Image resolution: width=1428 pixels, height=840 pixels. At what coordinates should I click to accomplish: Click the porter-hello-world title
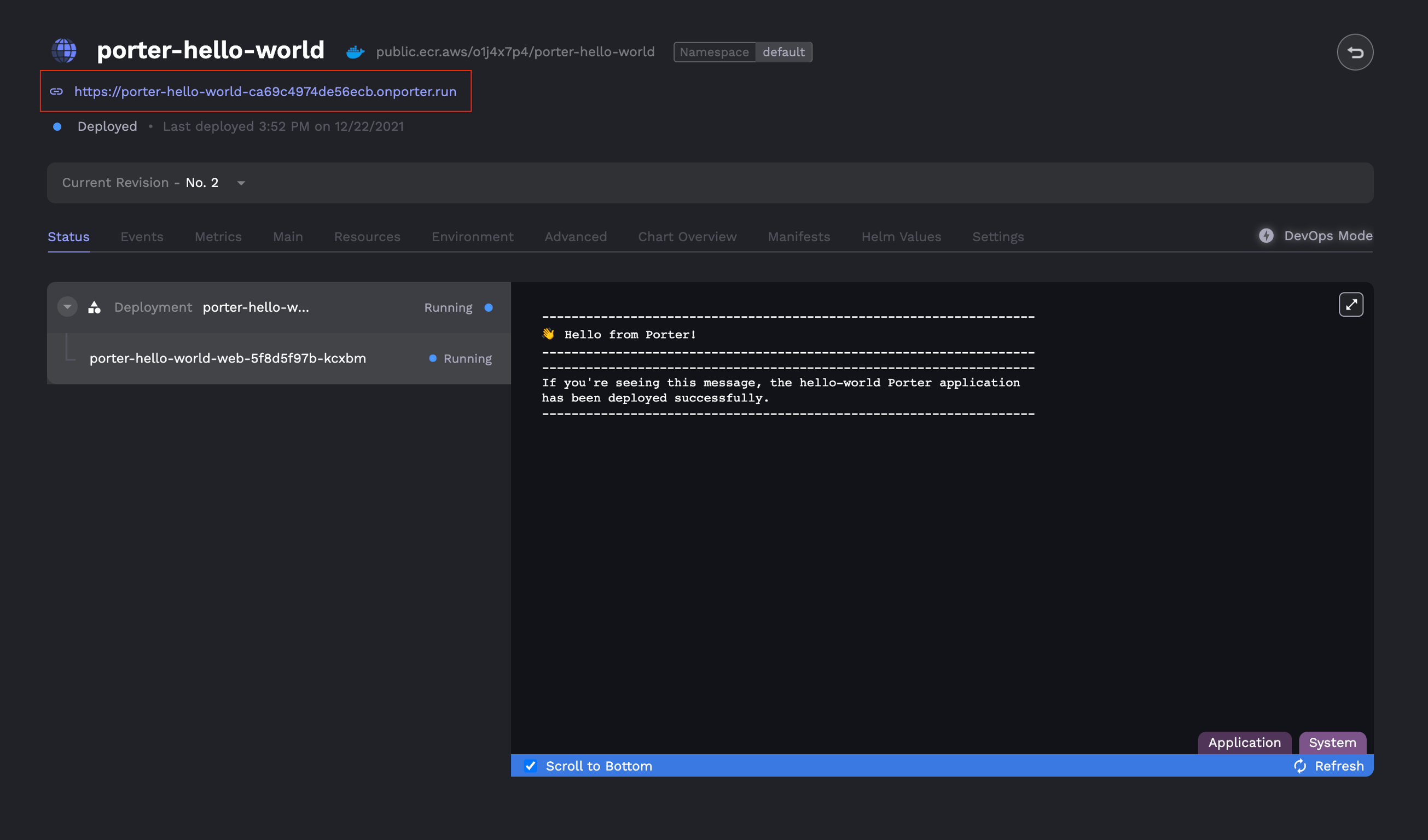(210, 50)
